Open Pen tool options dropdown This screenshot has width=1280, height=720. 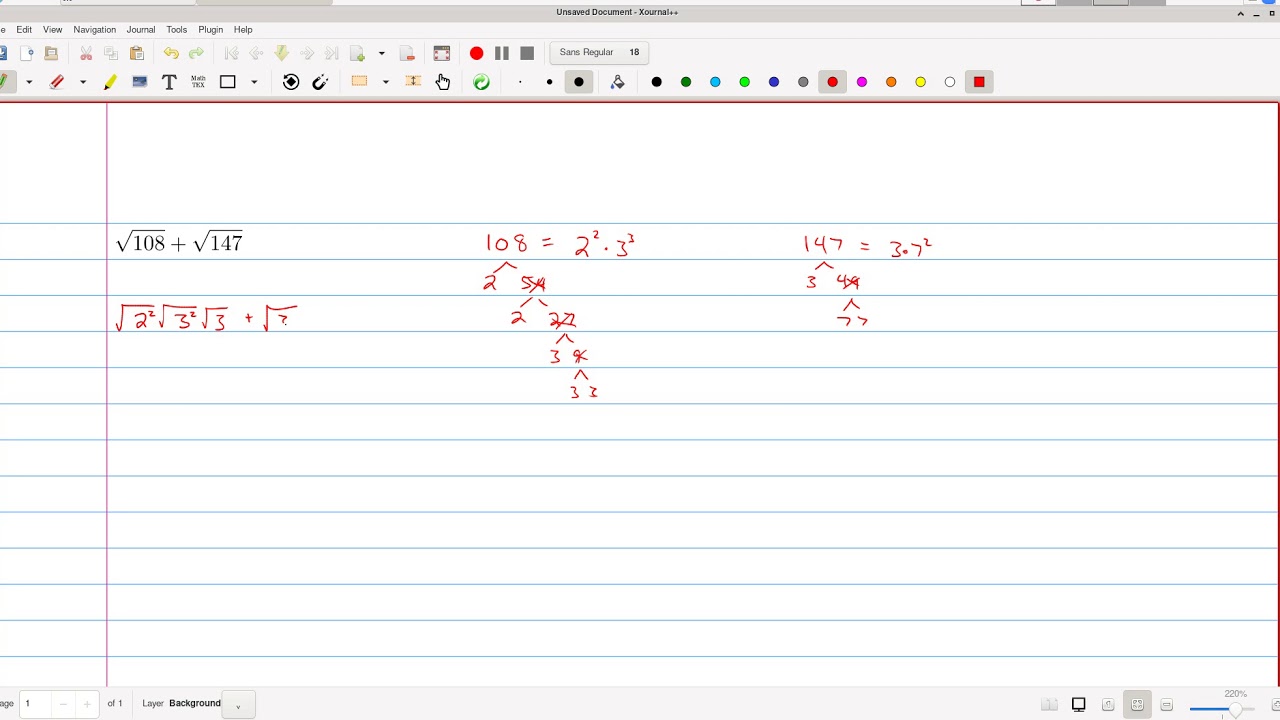tap(29, 82)
